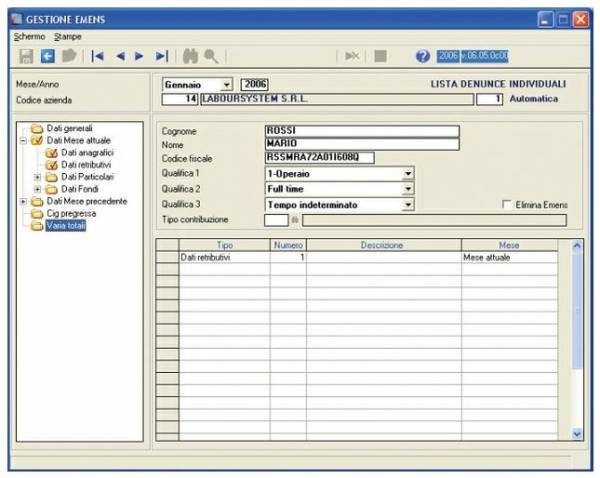Select Varia totali in the tree
600x478 pixels.
click(x=66, y=226)
